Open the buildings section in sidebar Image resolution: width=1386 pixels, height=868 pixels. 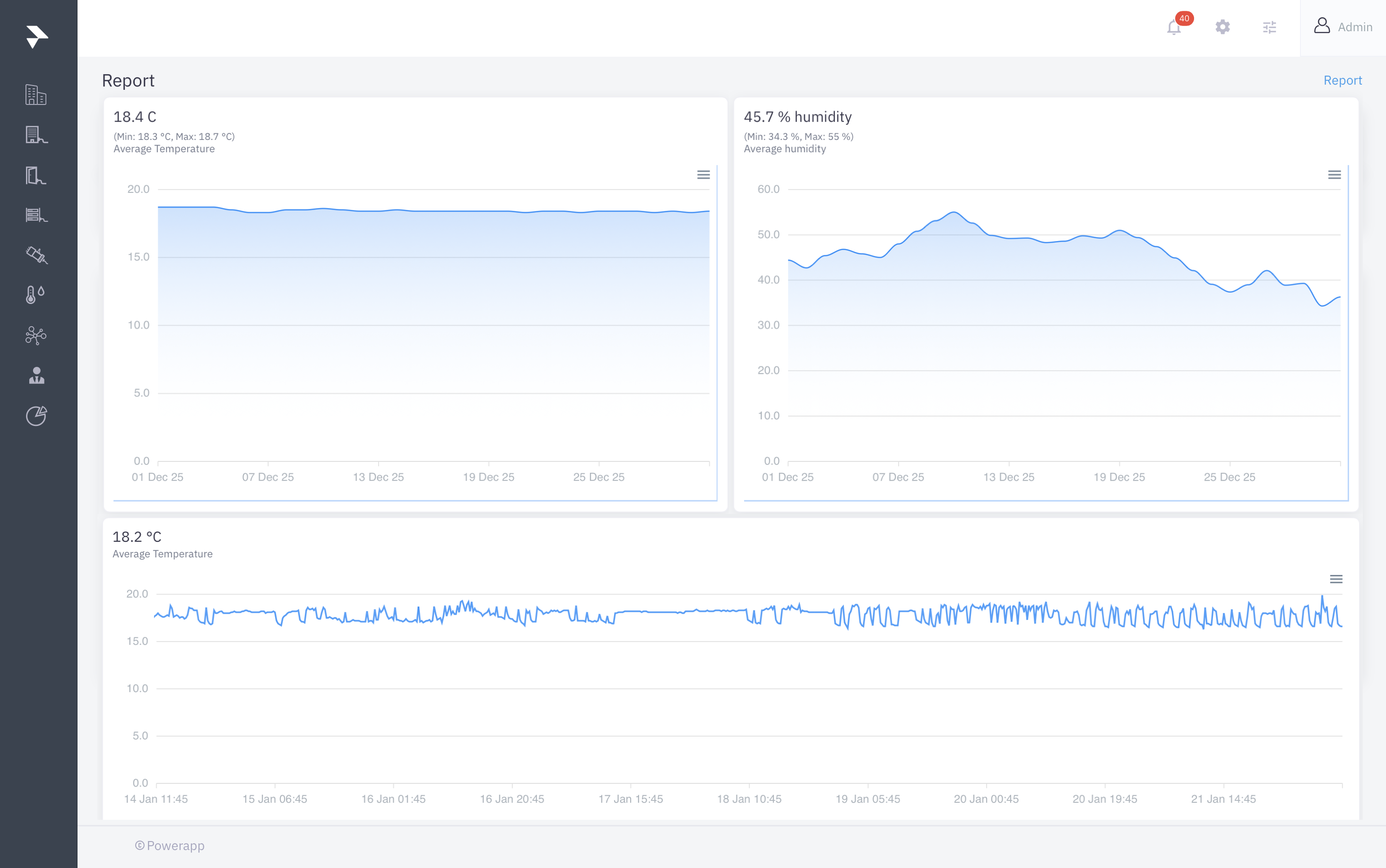click(35, 95)
